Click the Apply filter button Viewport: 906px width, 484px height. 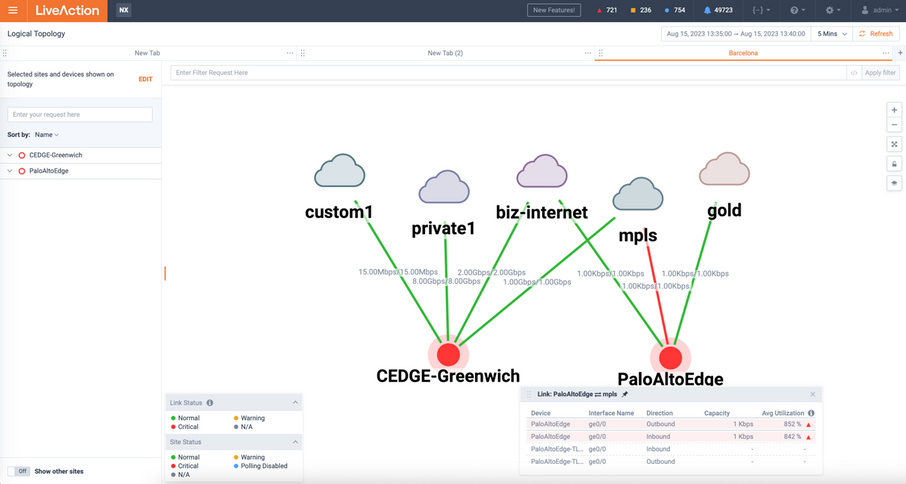tap(880, 73)
